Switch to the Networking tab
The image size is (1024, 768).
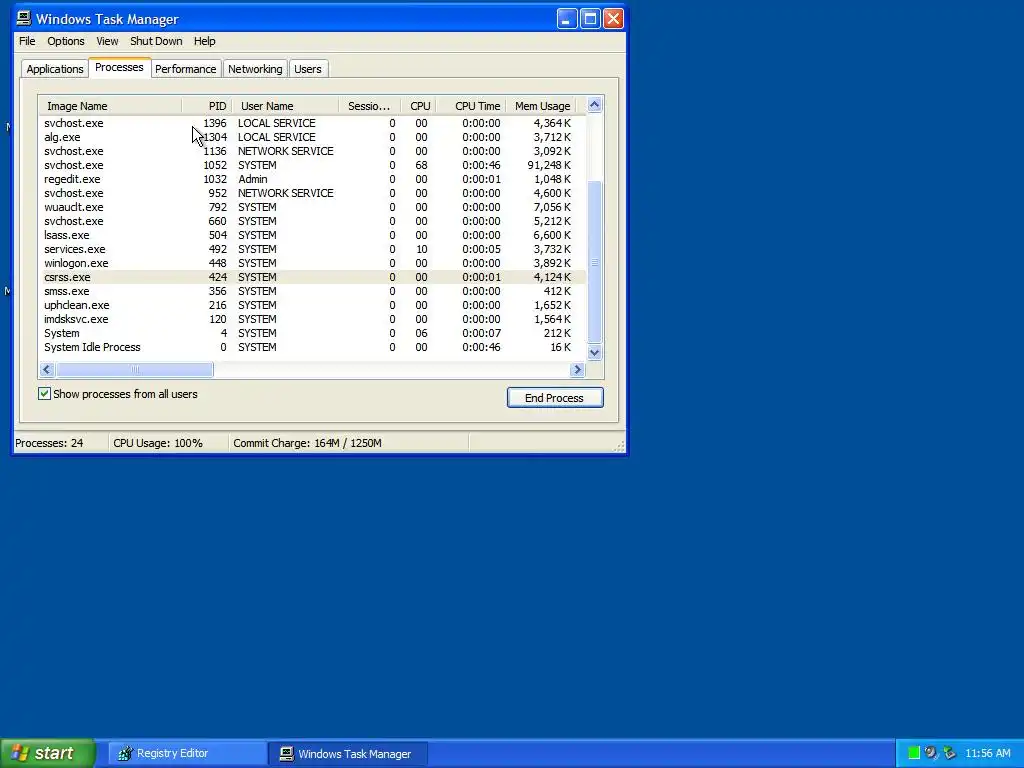pos(255,69)
